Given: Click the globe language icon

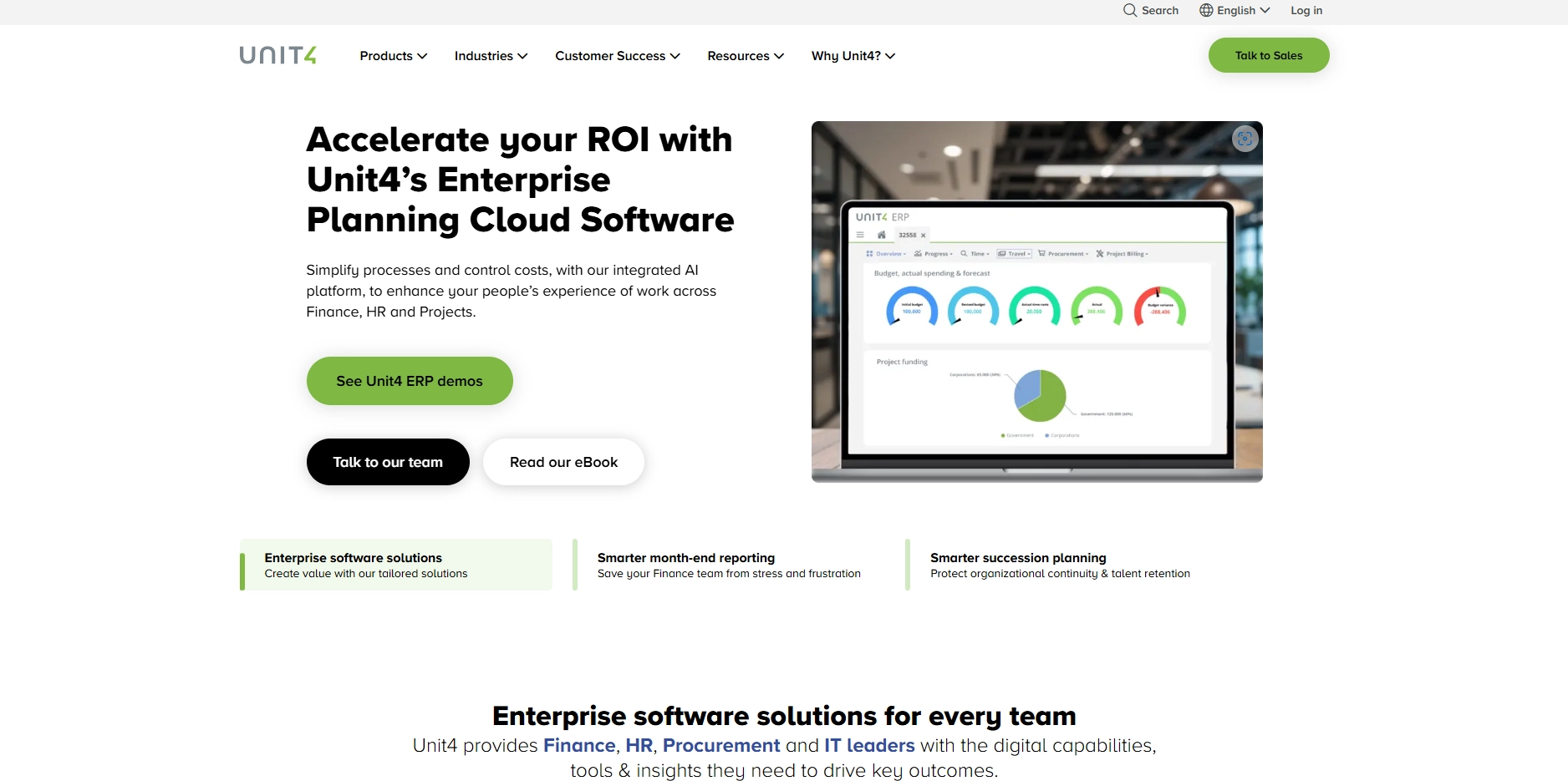Looking at the screenshot, I should [x=1206, y=10].
